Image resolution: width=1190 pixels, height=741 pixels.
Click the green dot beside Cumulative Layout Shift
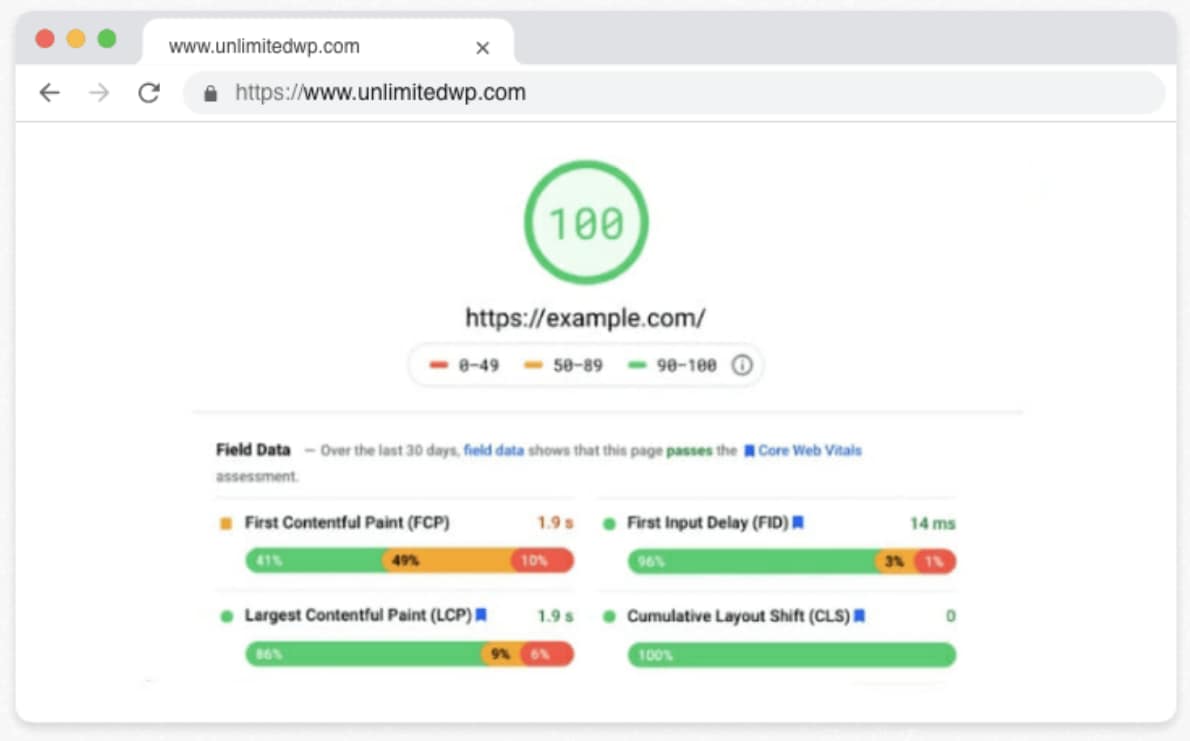click(x=609, y=616)
